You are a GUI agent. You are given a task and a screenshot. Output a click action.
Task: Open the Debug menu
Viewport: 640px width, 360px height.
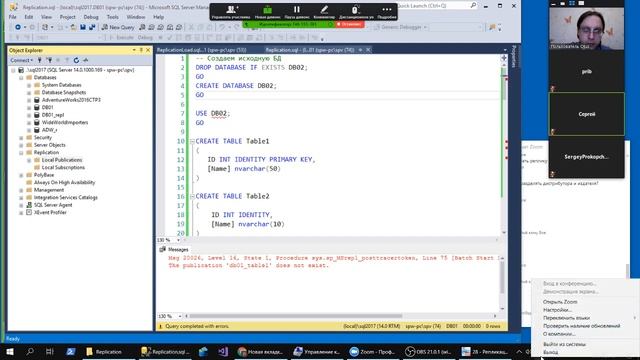[91, 17]
